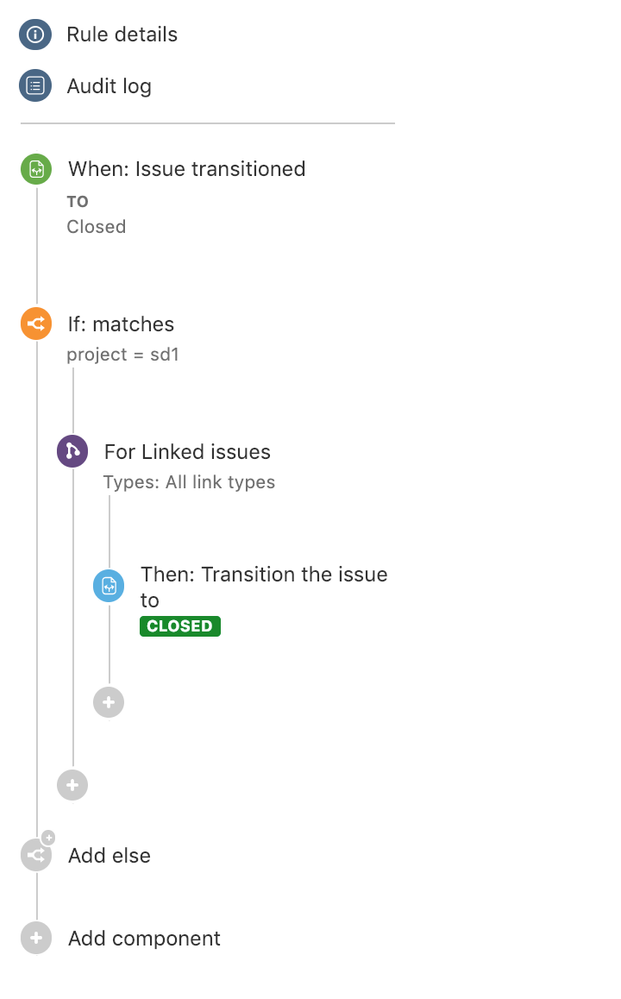Click the plus button inside the linked-issues branch

[108, 702]
